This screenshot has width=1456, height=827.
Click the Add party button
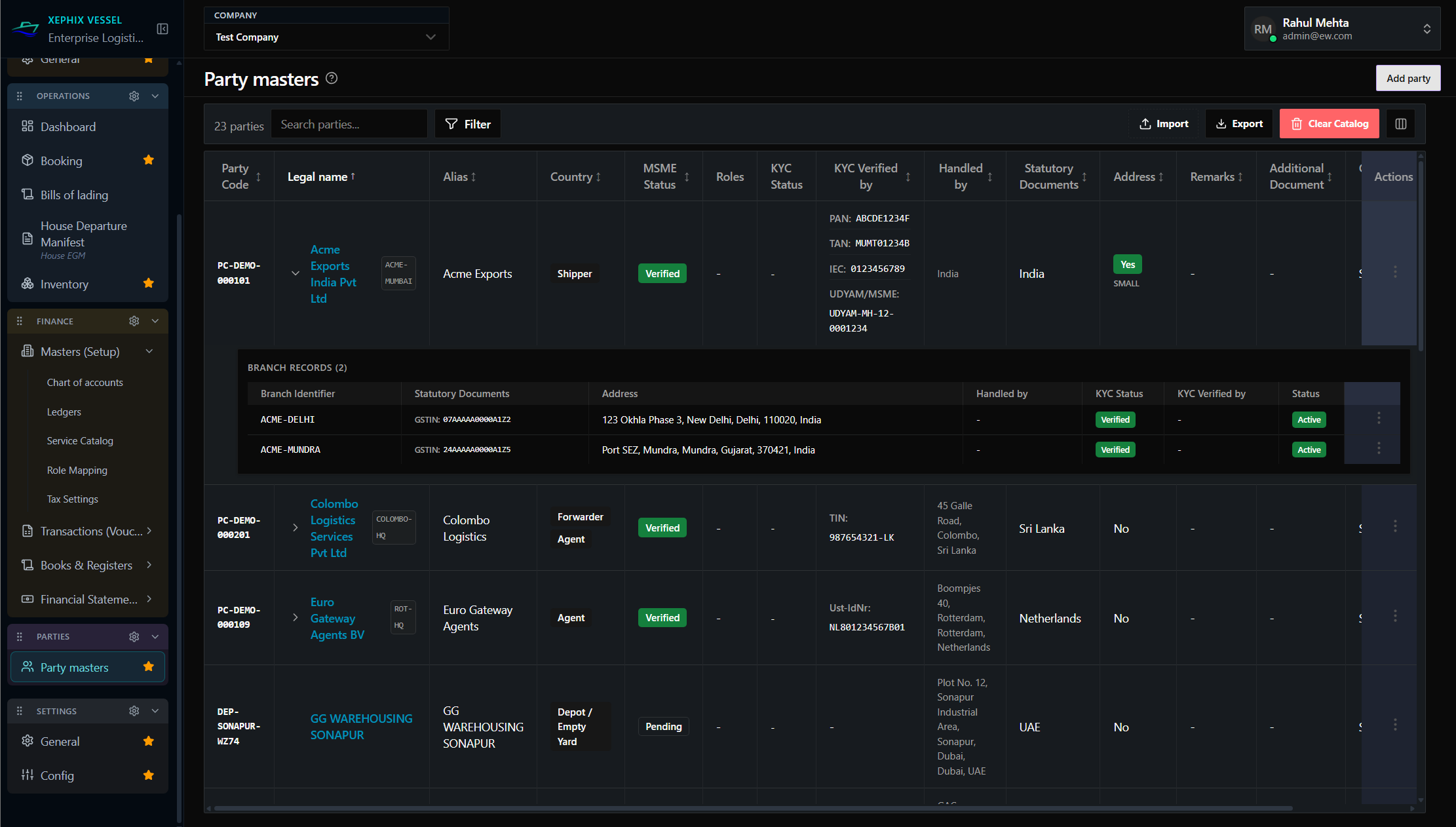[1408, 78]
